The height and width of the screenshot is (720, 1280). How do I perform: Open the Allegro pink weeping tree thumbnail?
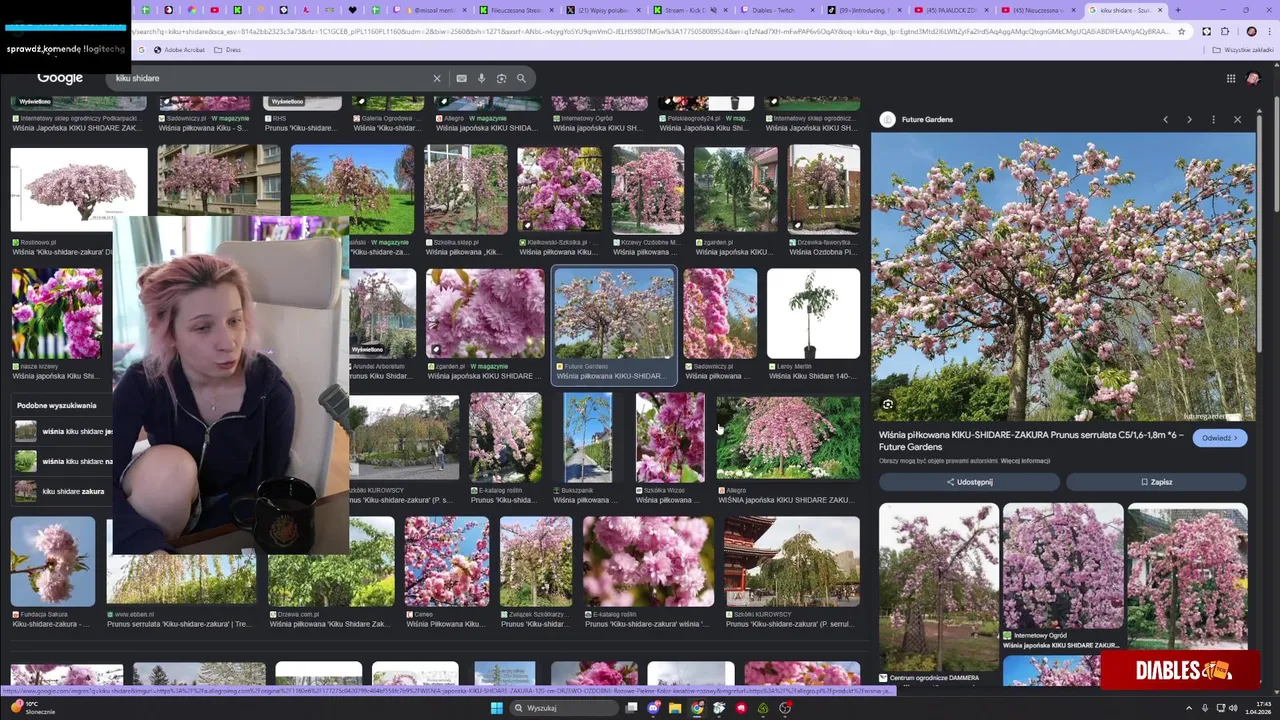pyautogui.click(x=788, y=438)
